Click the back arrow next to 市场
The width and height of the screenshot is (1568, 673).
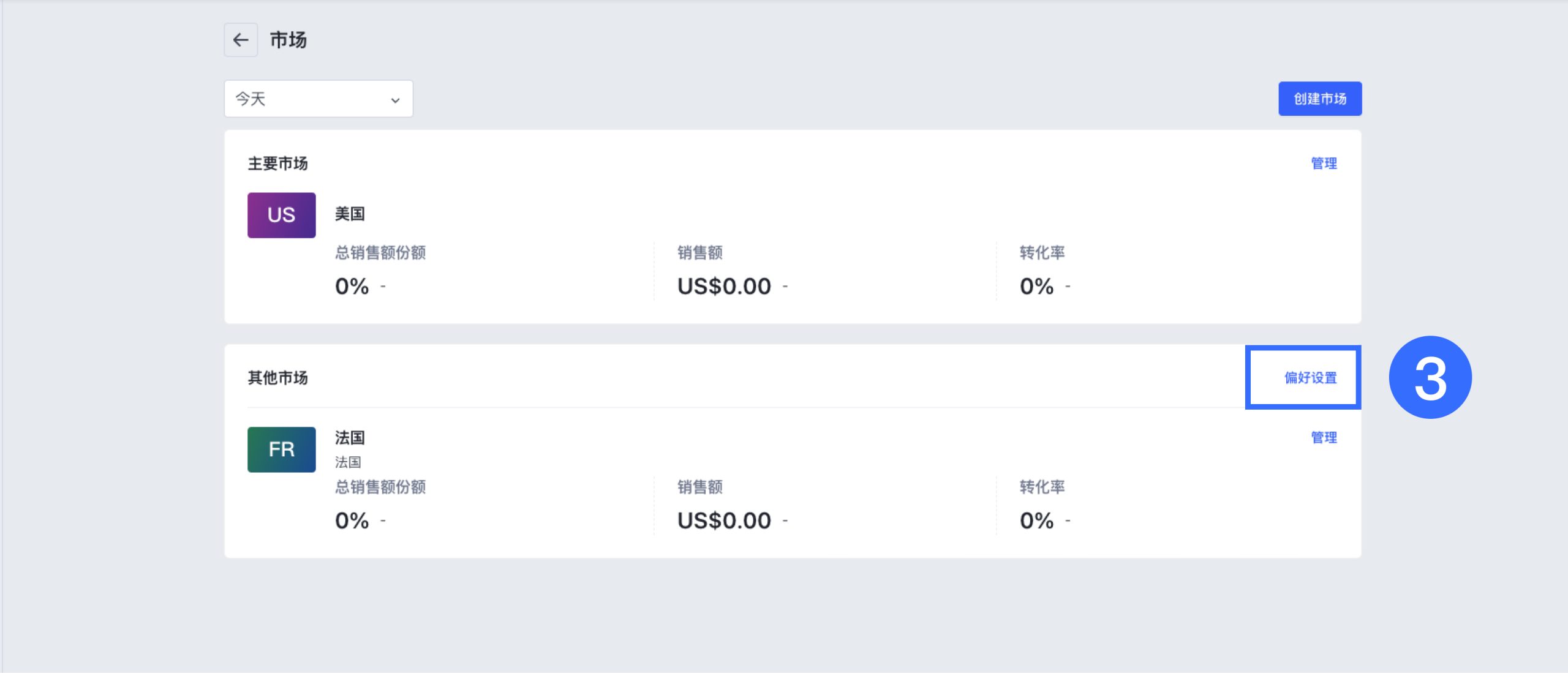[x=241, y=40]
